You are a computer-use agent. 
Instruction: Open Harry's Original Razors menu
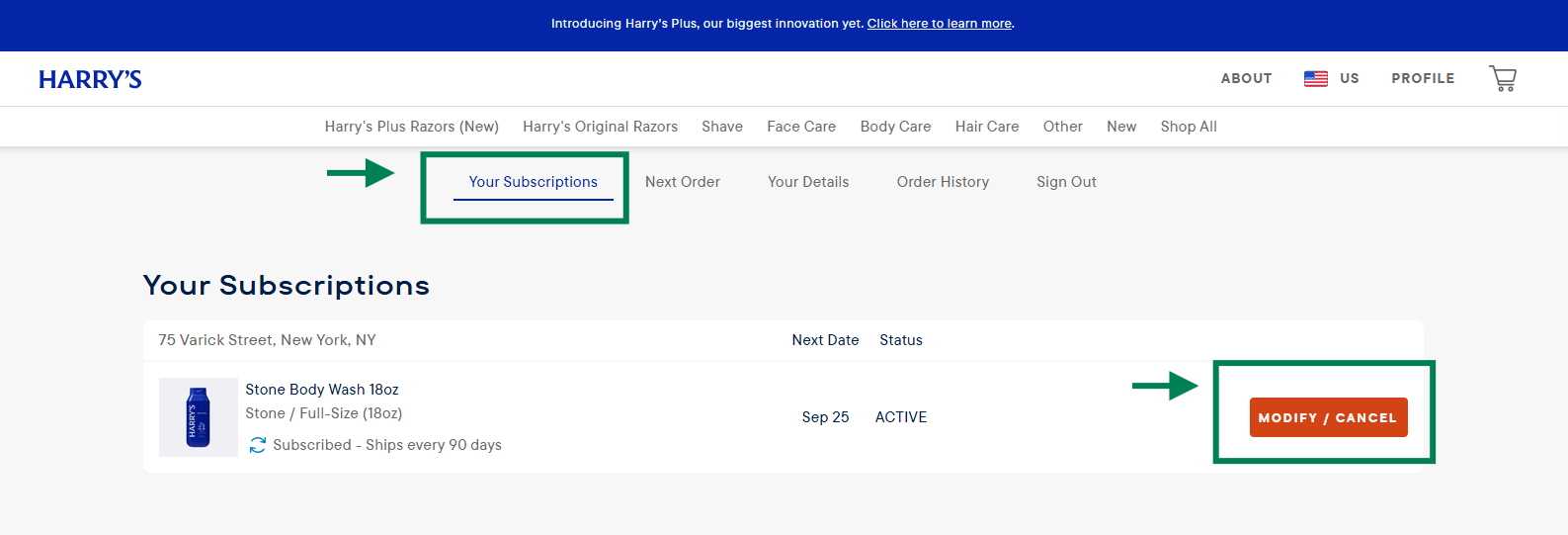click(600, 127)
